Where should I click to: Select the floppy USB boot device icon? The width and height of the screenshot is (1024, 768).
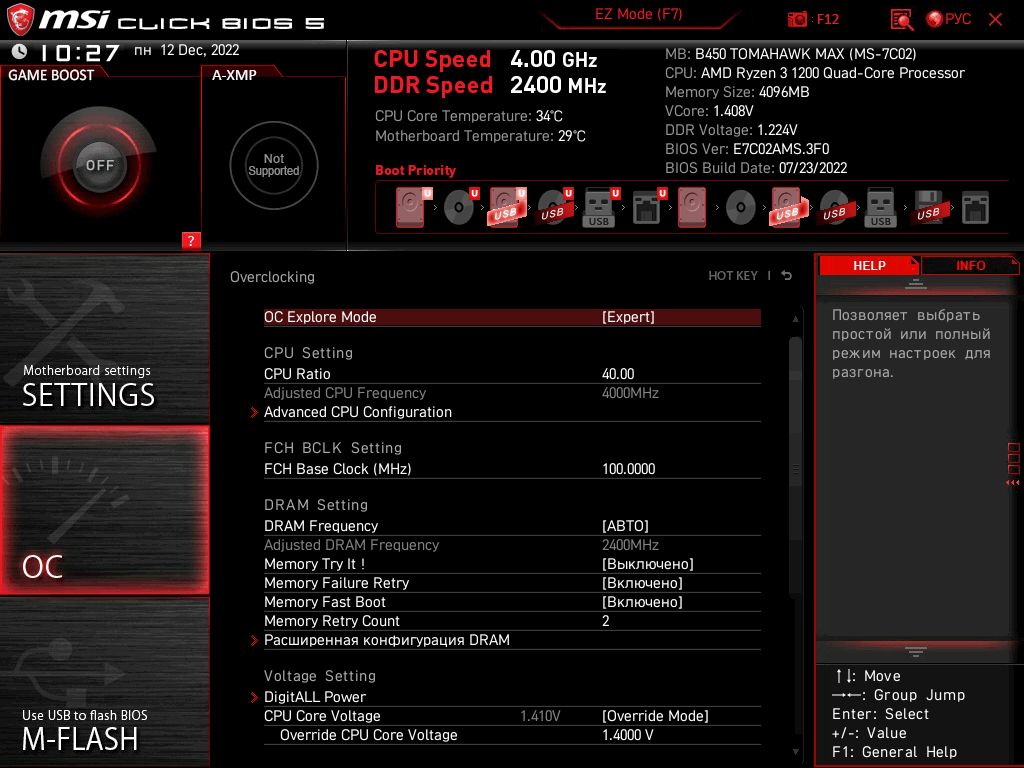(x=928, y=208)
